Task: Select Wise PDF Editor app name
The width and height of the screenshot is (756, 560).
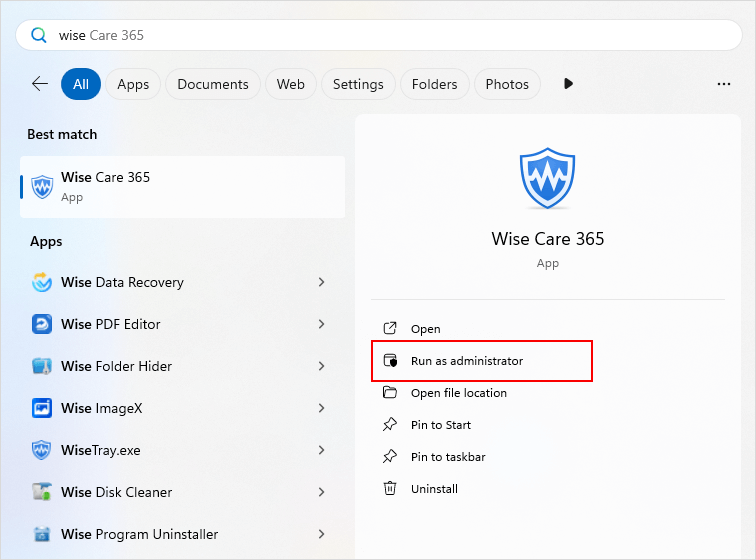Action: tap(110, 324)
